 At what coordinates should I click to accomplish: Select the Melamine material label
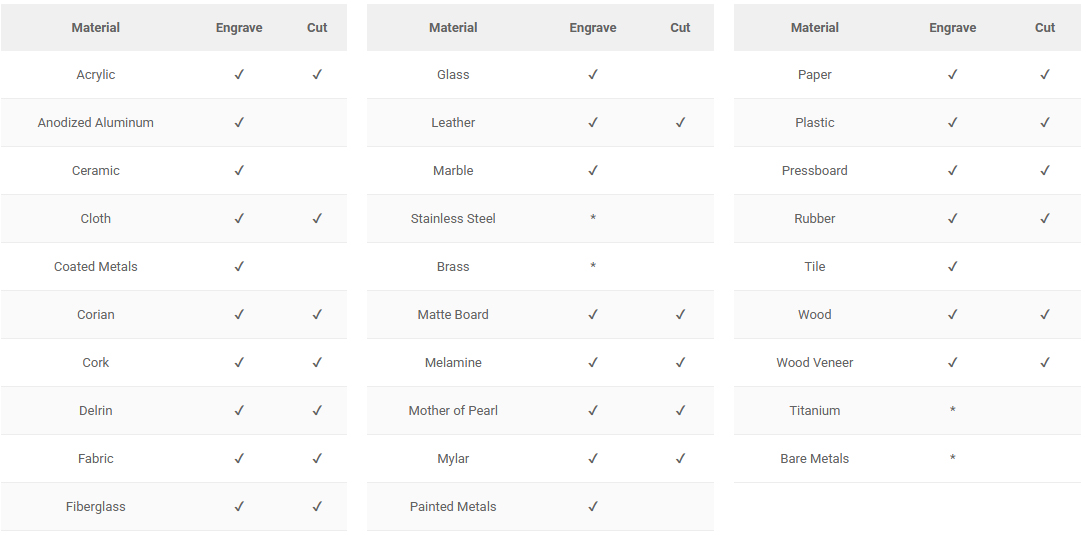click(453, 363)
